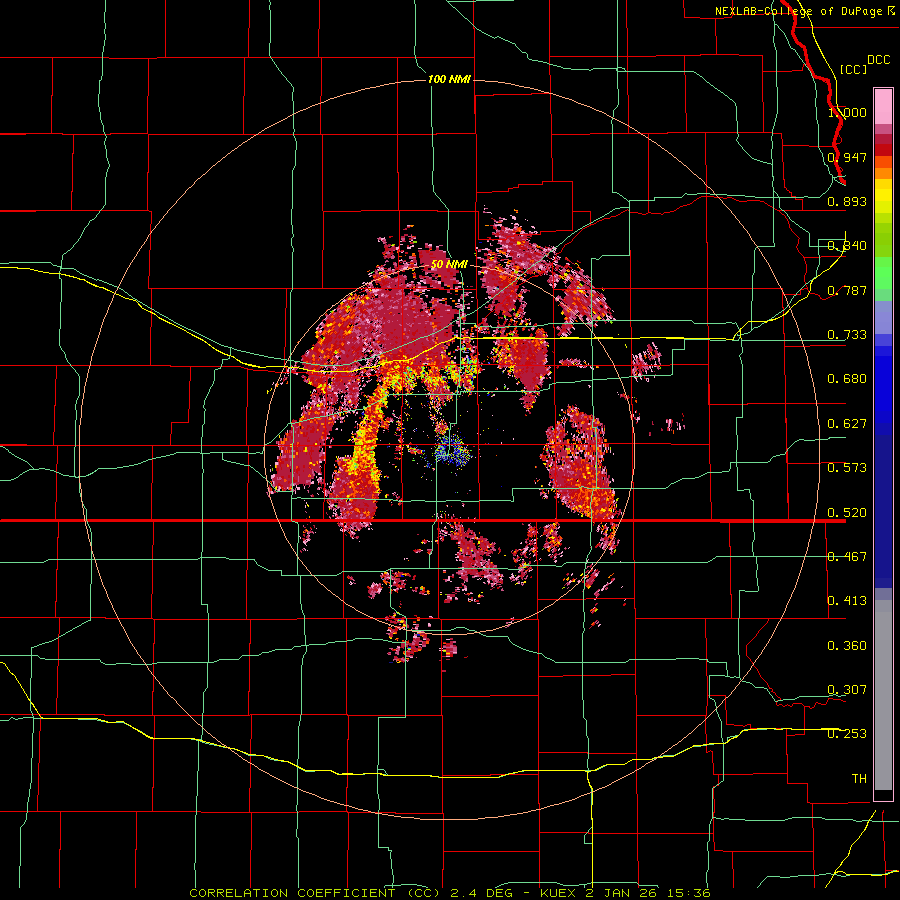This screenshot has height=900, width=900.
Task: Click the 0.947 color scale value
Action: 847,157
